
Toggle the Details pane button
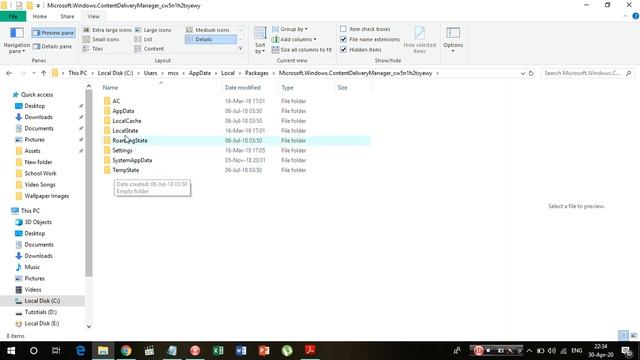53,47
